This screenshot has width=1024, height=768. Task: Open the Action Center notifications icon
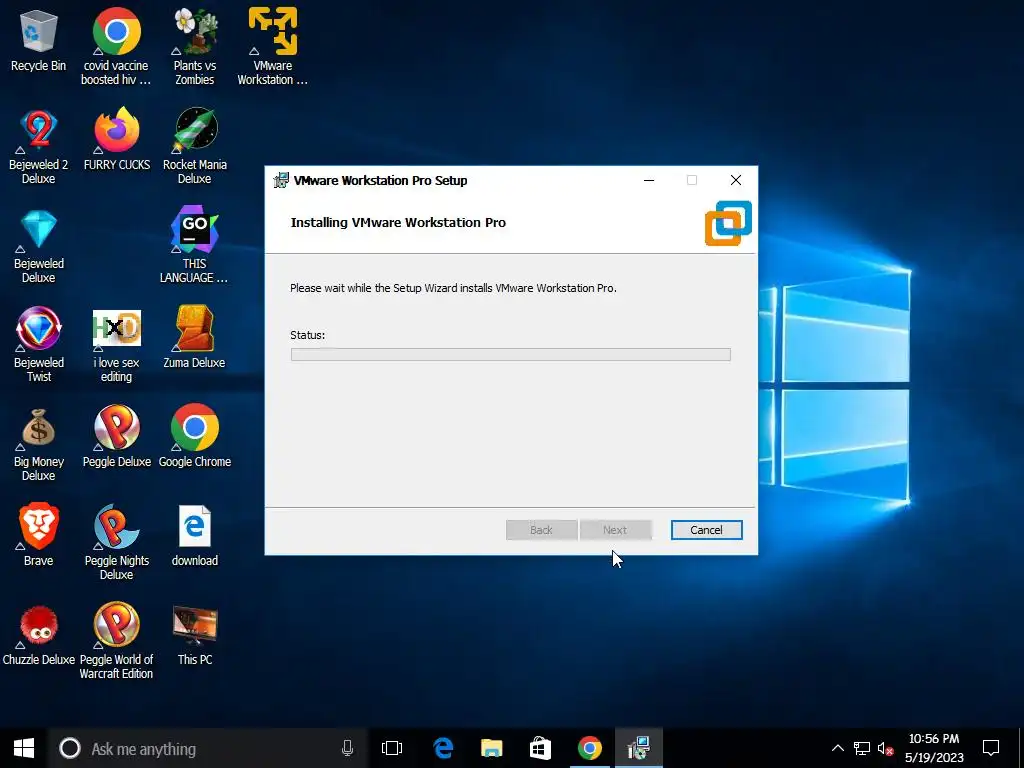click(x=991, y=748)
